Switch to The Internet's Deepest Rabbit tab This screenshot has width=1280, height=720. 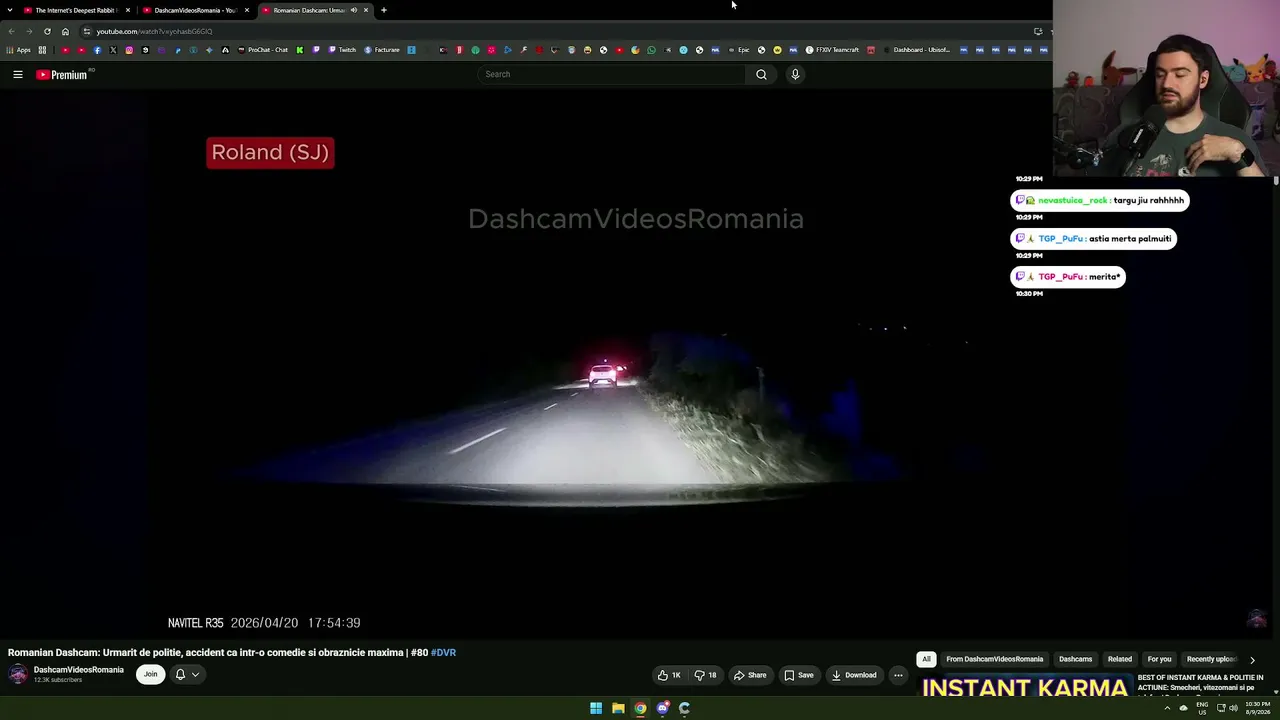coord(76,10)
